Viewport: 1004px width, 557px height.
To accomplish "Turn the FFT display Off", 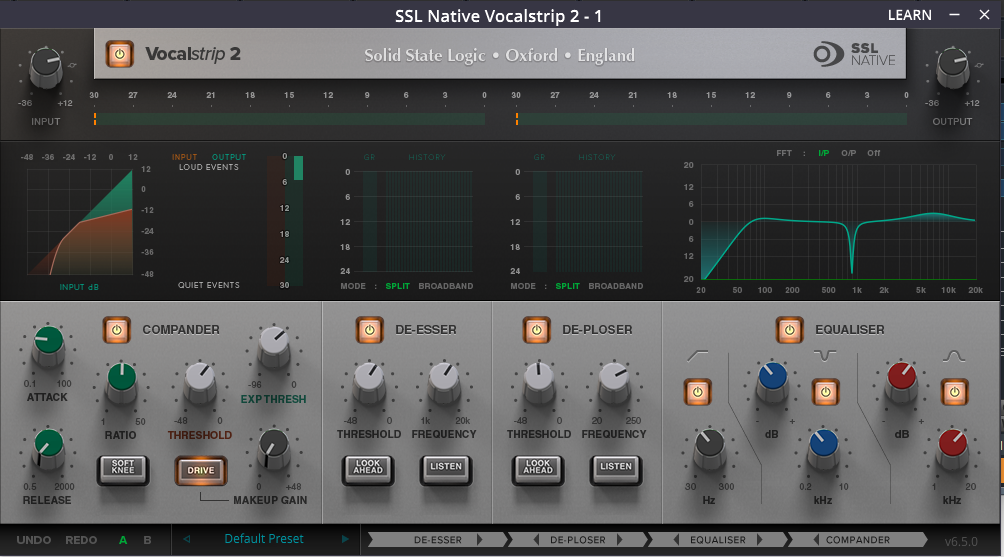I will (x=873, y=153).
